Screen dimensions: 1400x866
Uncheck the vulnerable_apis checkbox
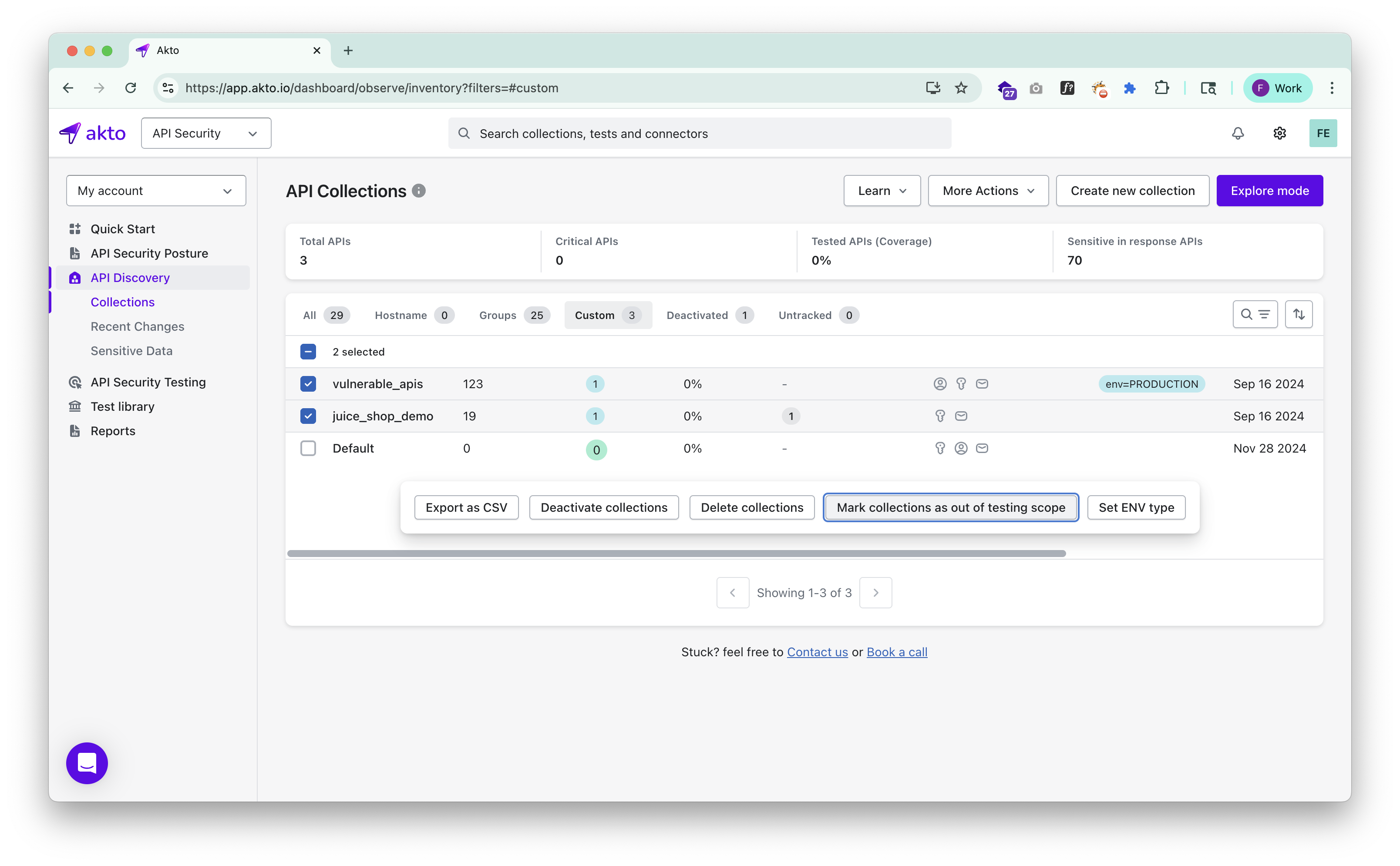click(308, 384)
